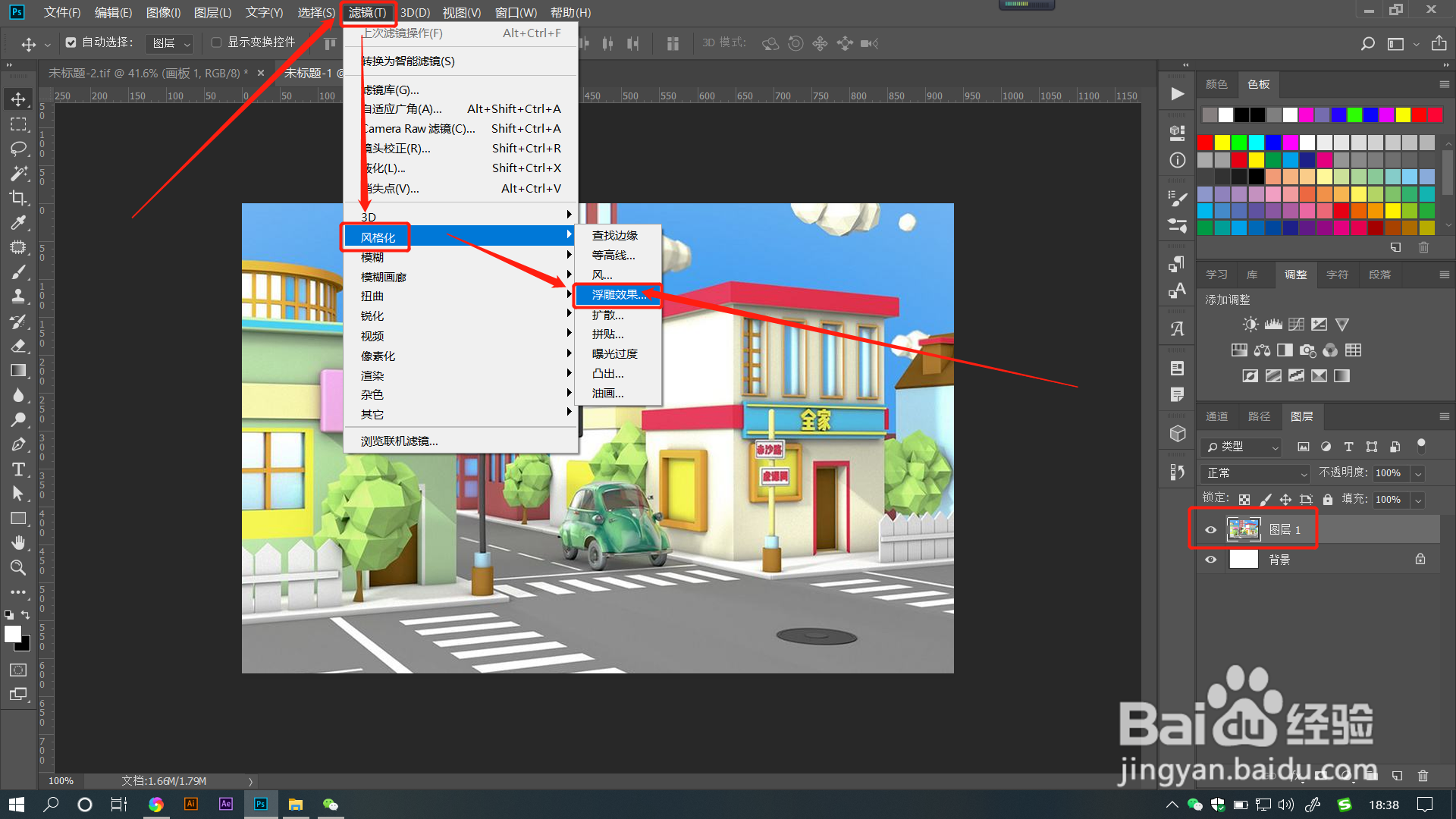The width and height of the screenshot is (1456, 819).
Task: Select the Lasso tool
Action: click(x=18, y=149)
